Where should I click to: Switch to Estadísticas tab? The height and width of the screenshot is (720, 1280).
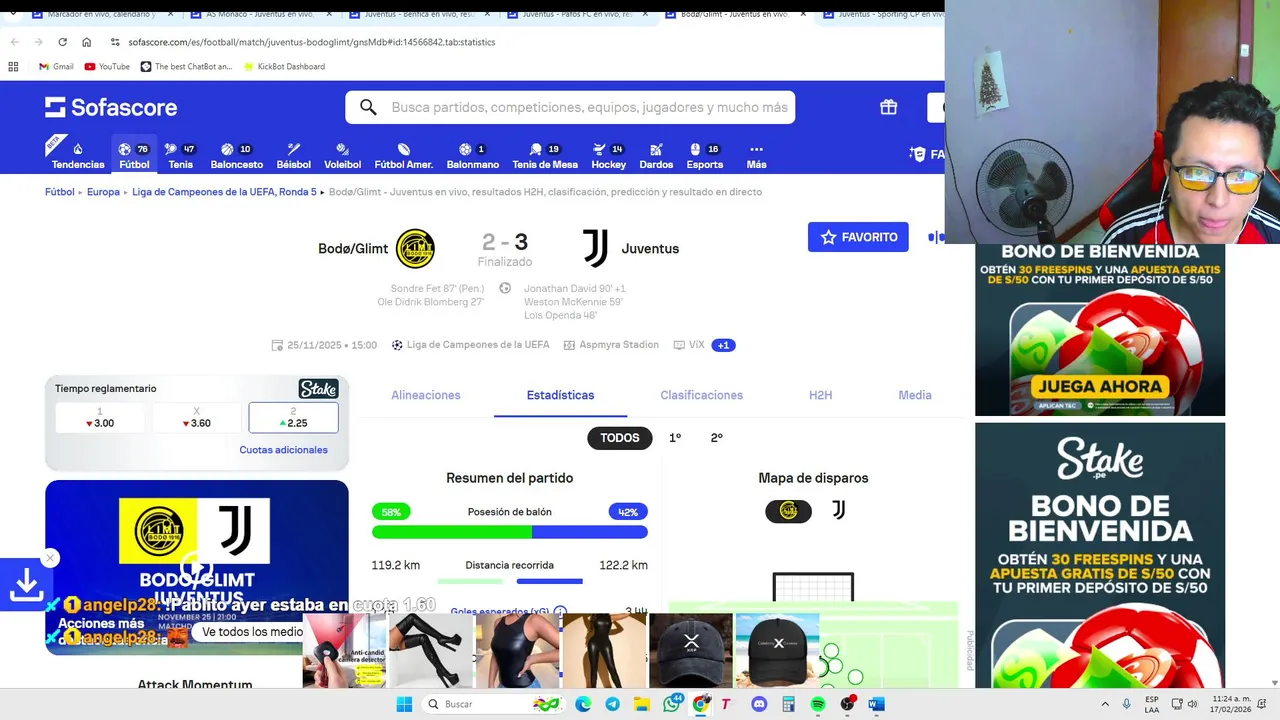(x=560, y=395)
